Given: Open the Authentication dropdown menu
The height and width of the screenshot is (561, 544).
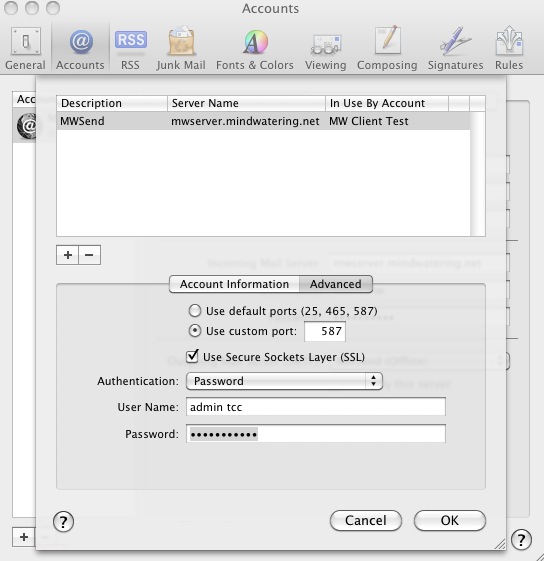Looking at the screenshot, I should click(x=284, y=381).
